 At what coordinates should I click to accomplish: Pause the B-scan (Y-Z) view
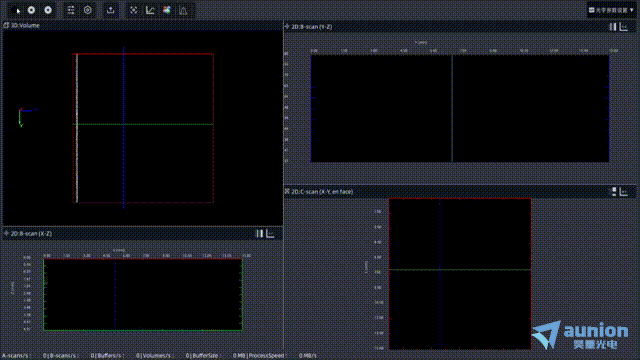[613, 27]
